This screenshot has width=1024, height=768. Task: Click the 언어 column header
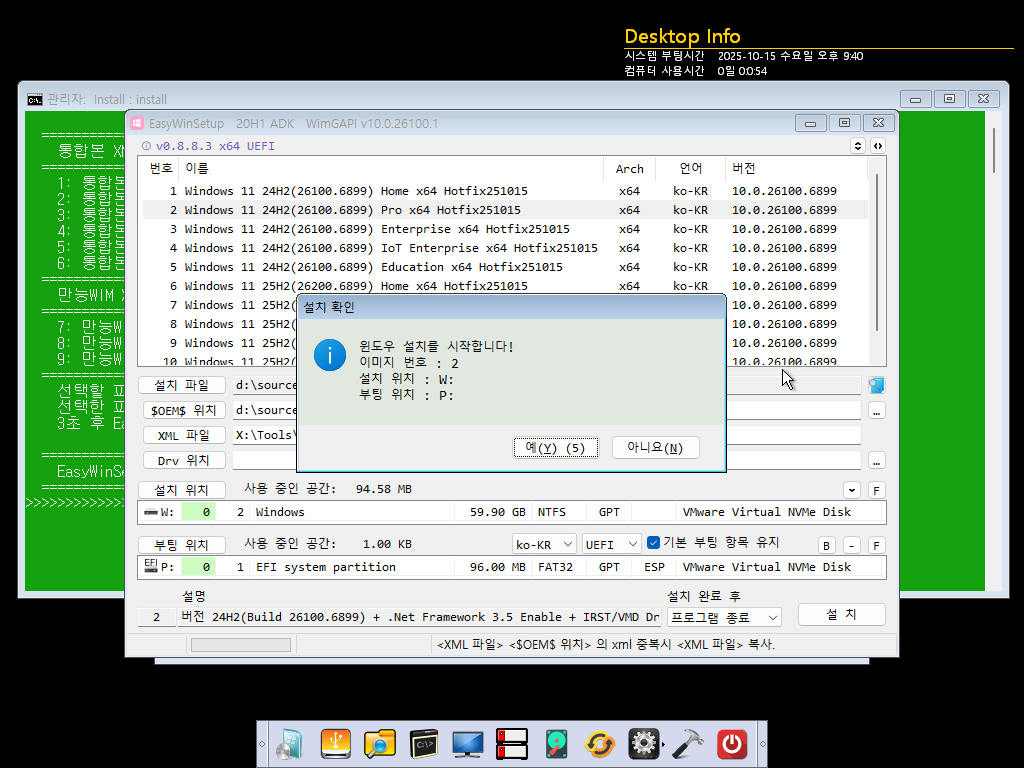tap(690, 168)
